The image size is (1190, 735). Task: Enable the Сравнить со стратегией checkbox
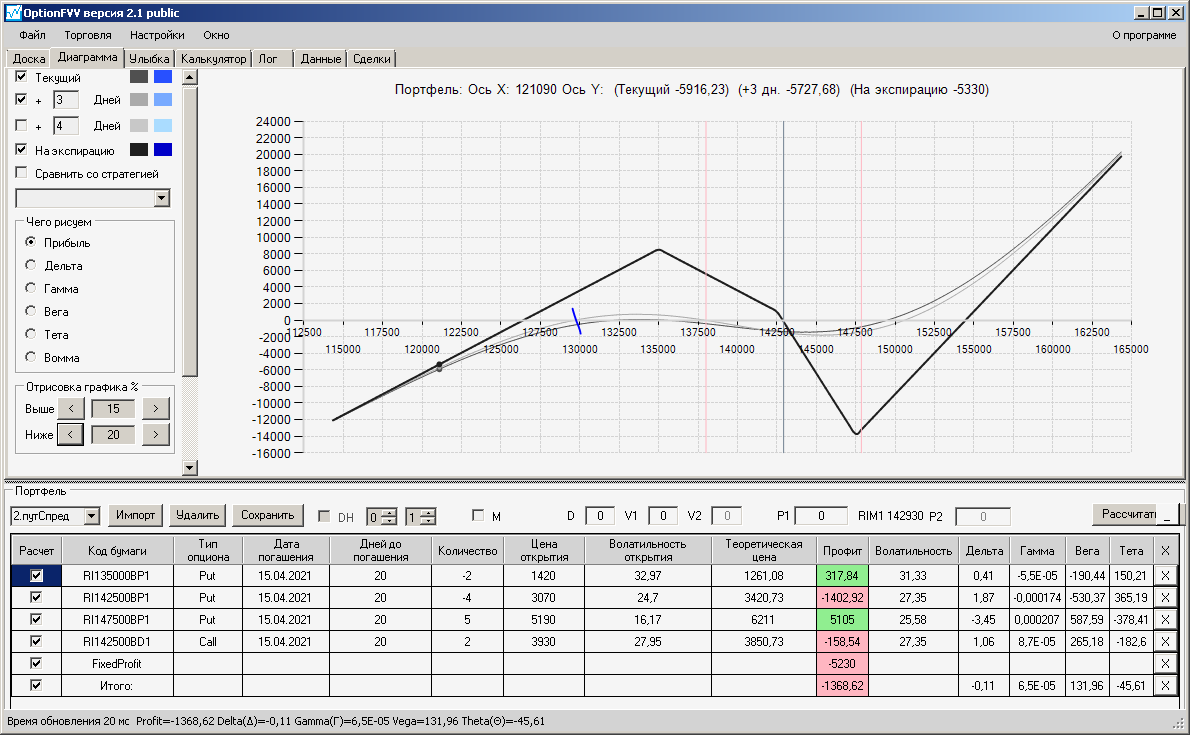[x=21, y=173]
